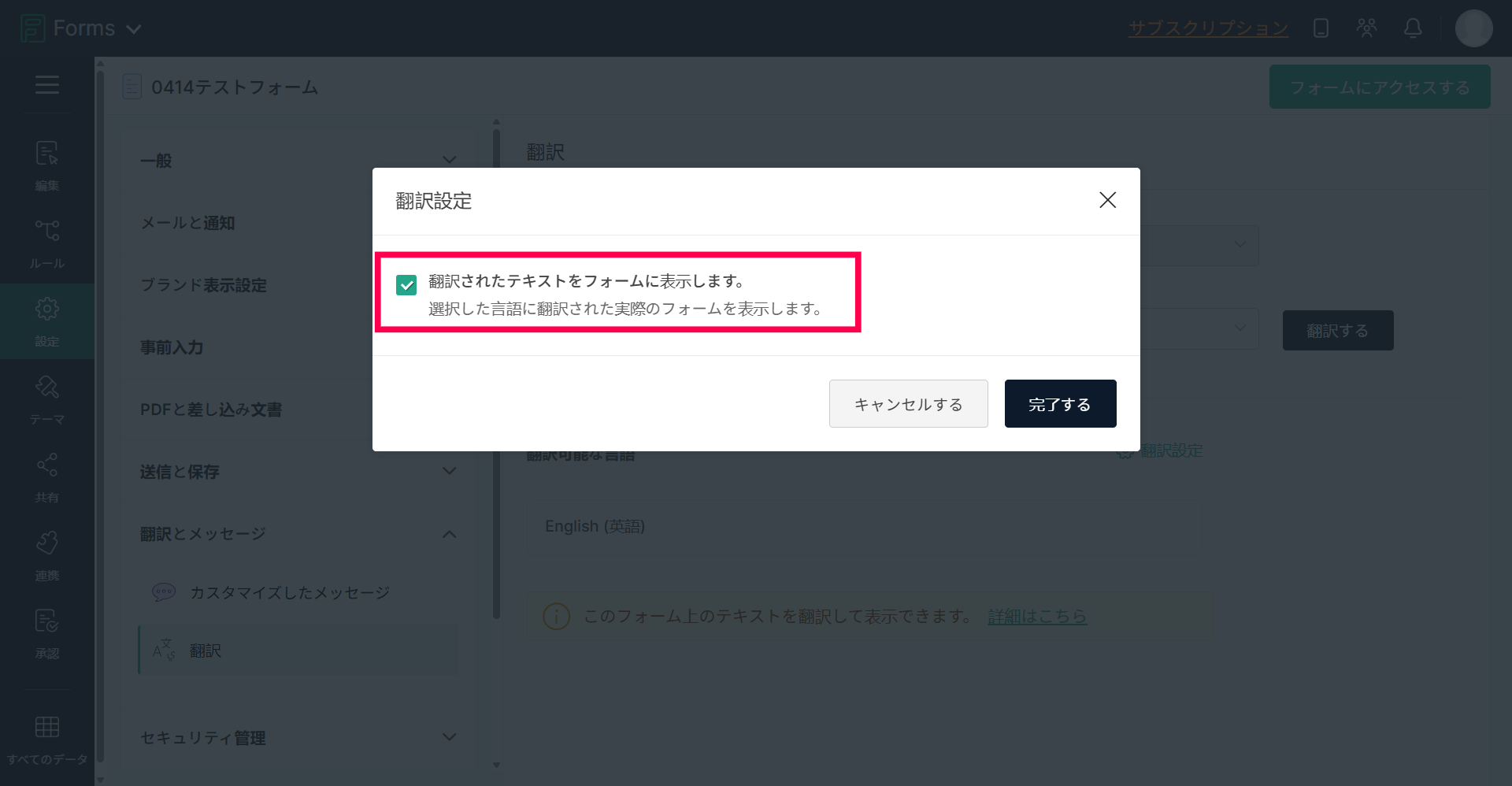Screen dimensions: 1512x786
Task: Open the サブスクリプション link
Action: 1208,28
